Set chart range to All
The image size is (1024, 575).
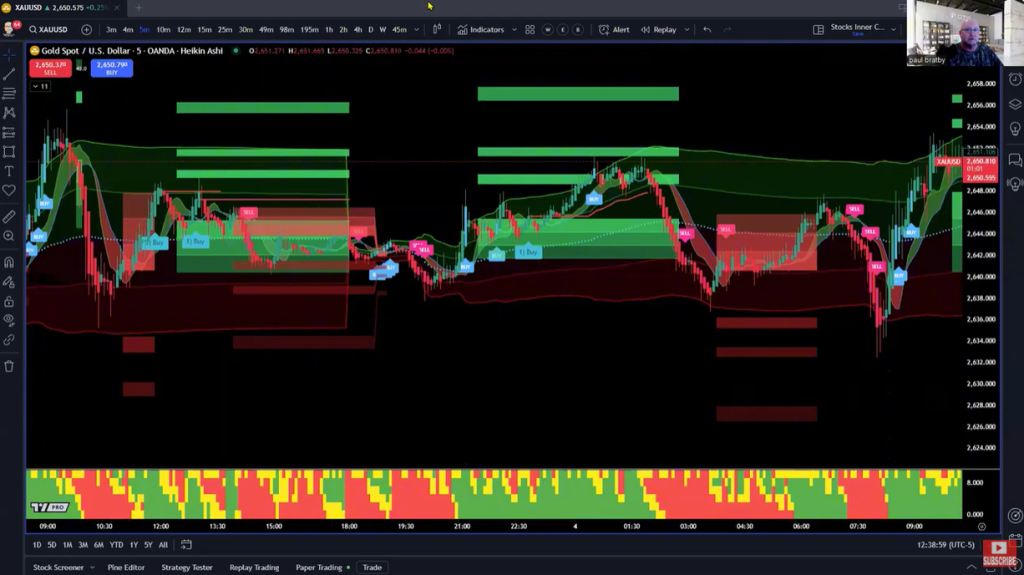click(163, 545)
